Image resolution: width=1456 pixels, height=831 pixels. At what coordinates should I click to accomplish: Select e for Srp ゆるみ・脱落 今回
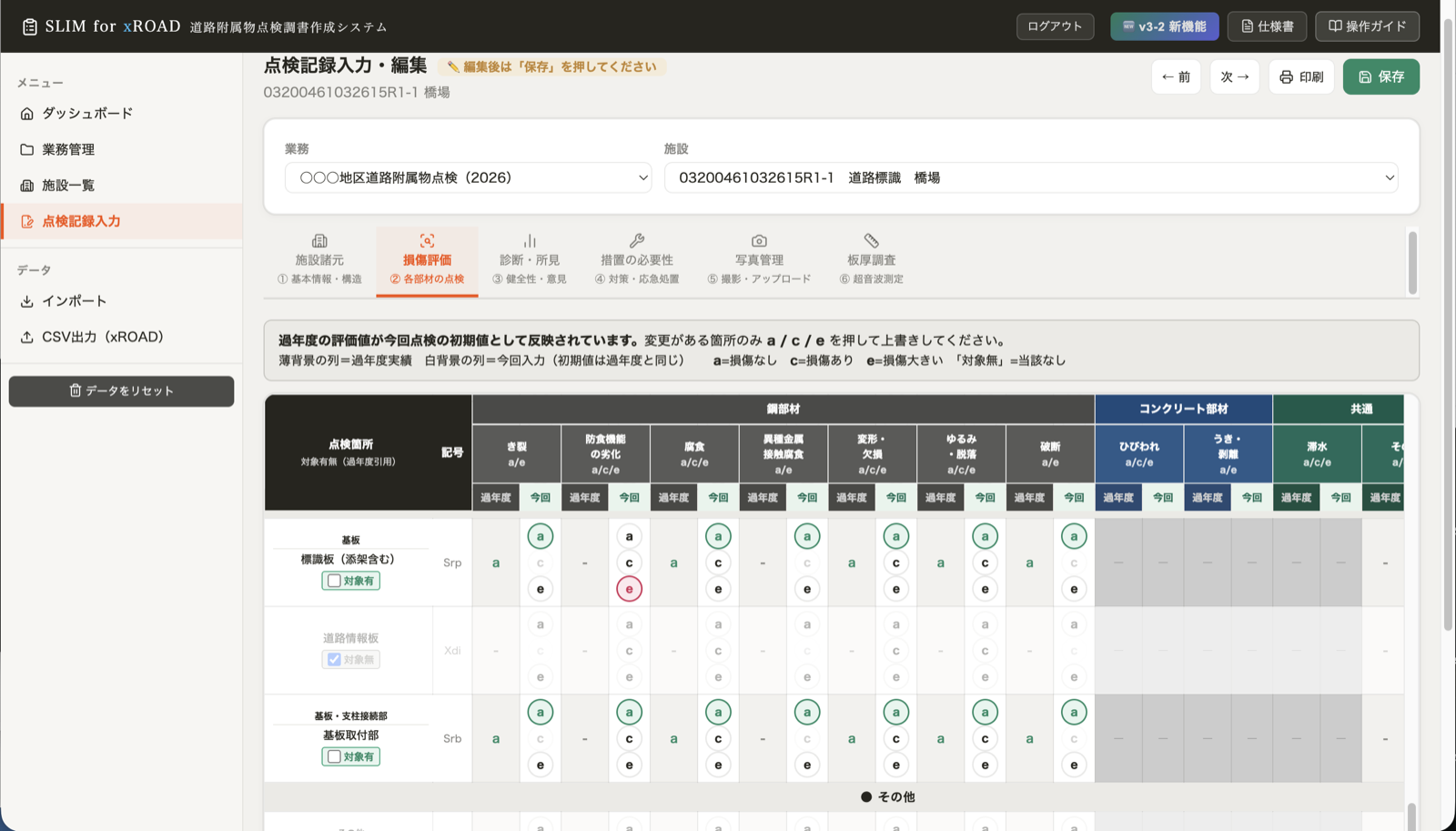coord(985,589)
